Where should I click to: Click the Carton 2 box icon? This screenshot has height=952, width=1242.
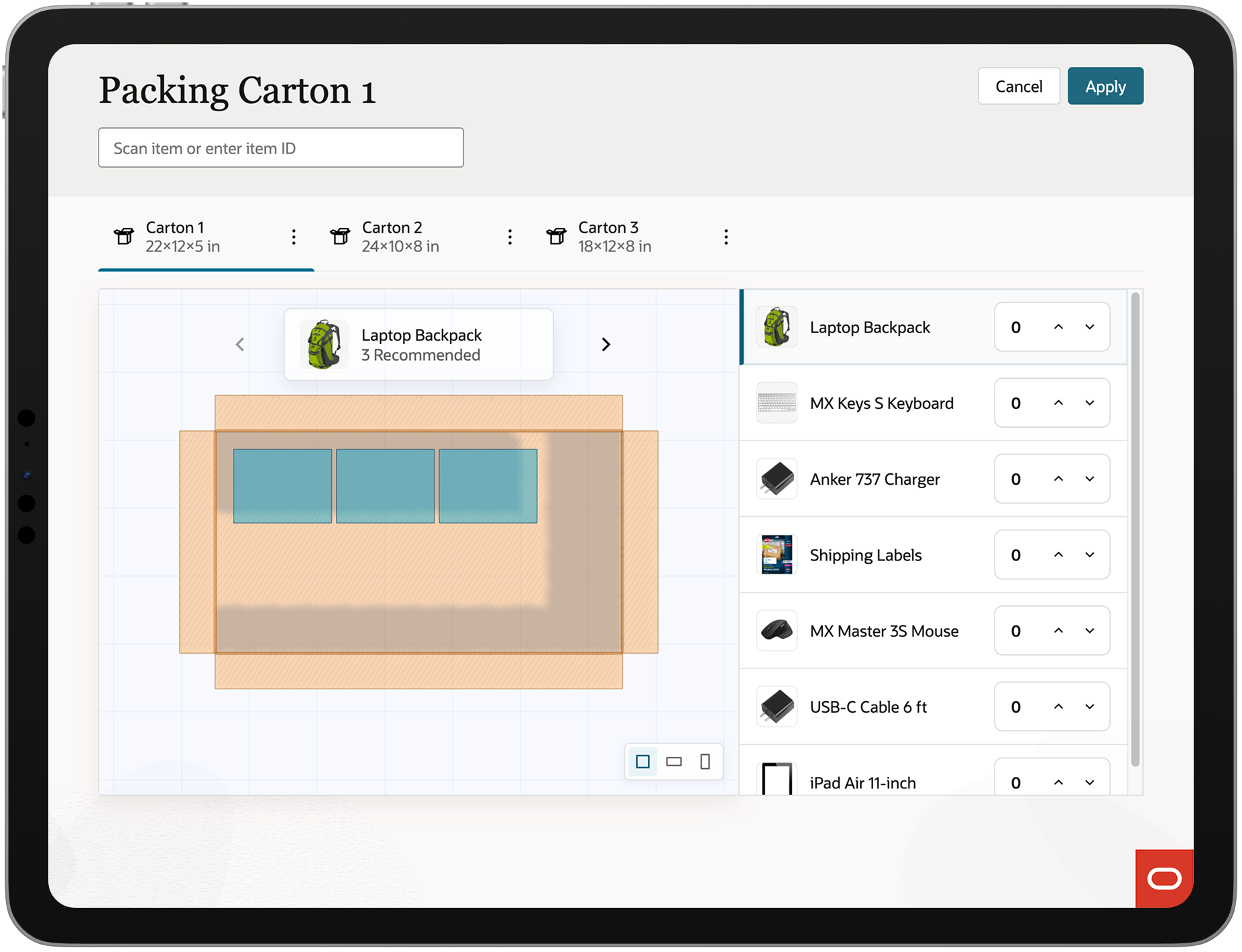(x=340, y=236)
